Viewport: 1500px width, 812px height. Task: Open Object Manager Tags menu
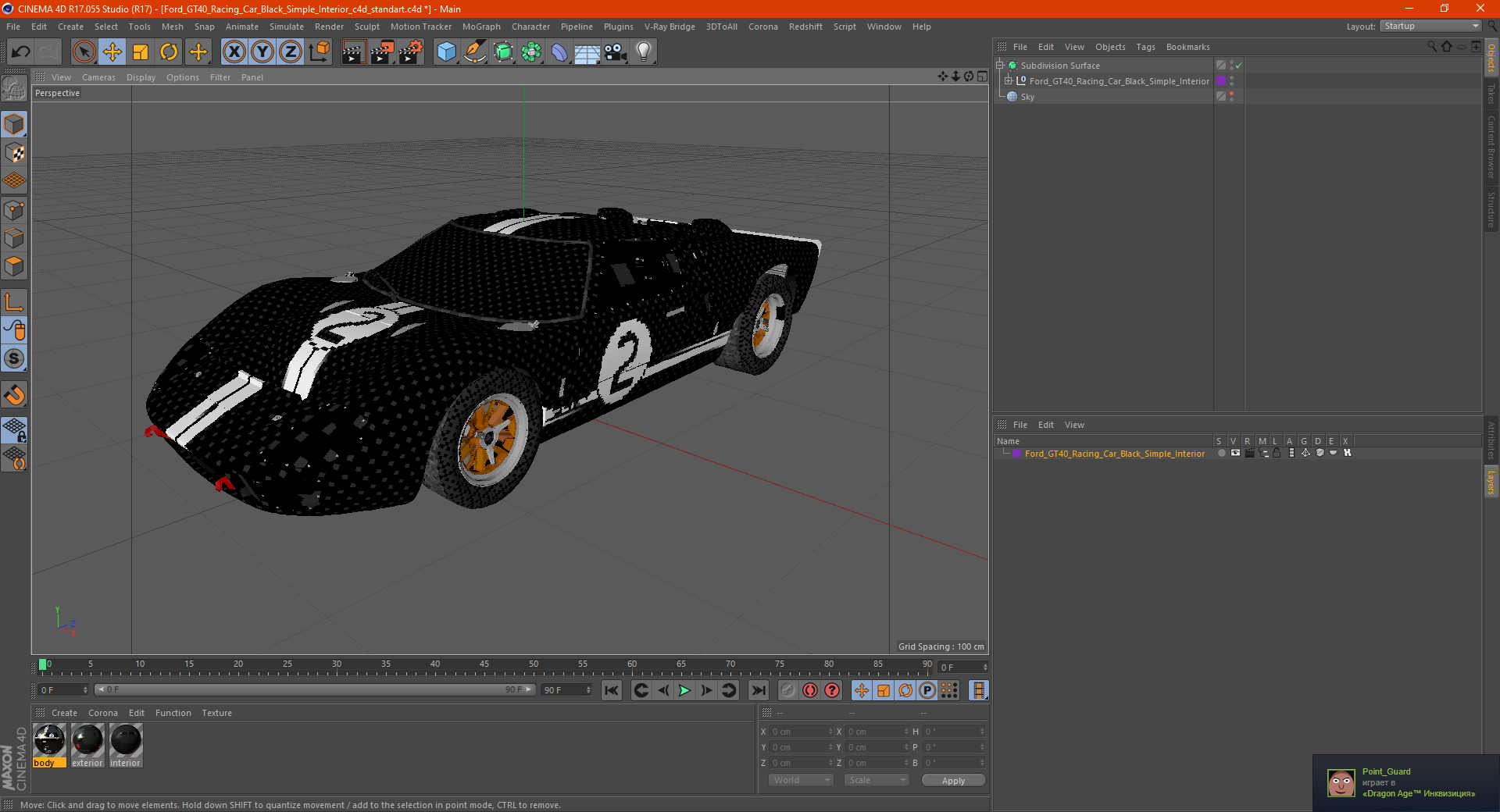1145,47
